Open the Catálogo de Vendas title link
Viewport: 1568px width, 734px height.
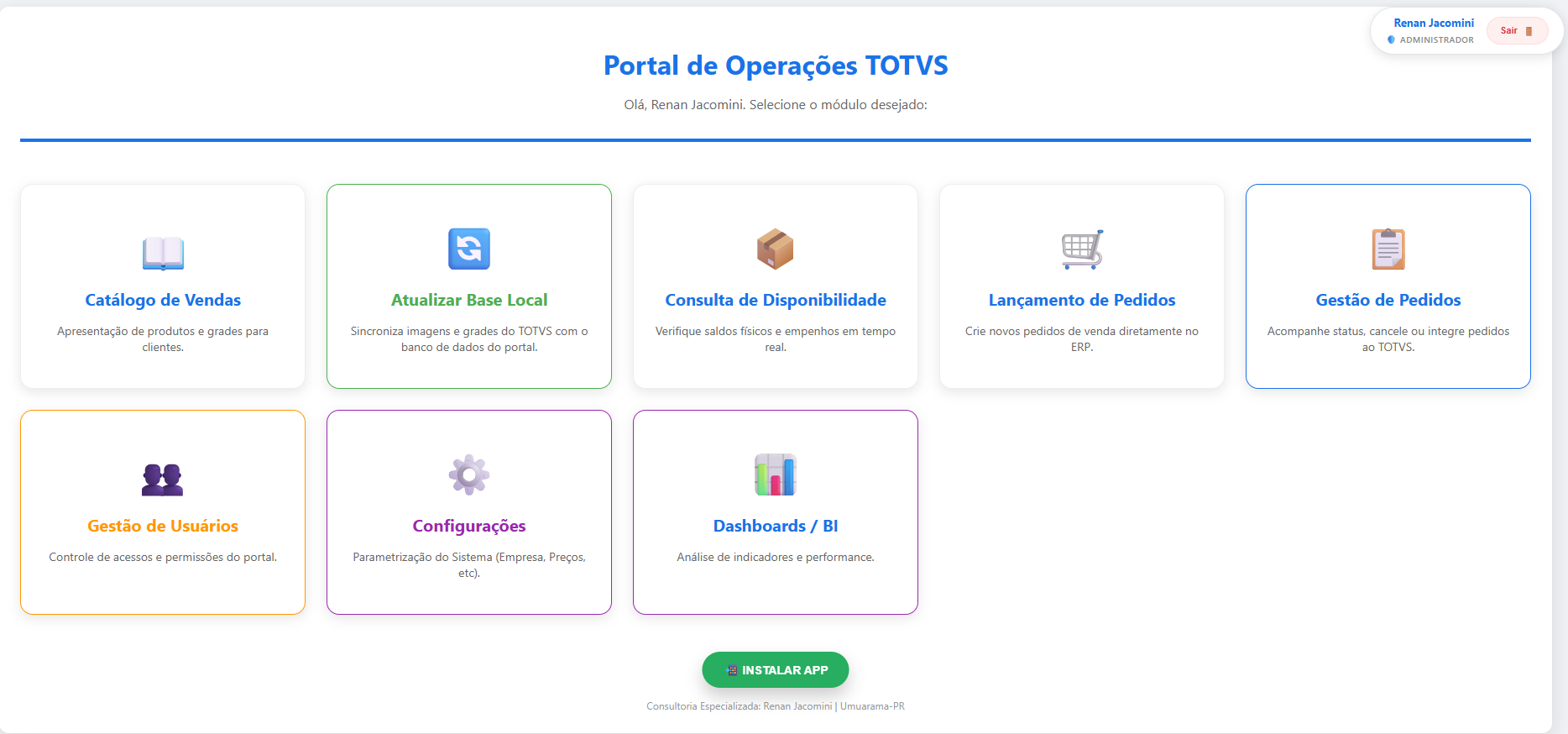click(x=163, y=300)
